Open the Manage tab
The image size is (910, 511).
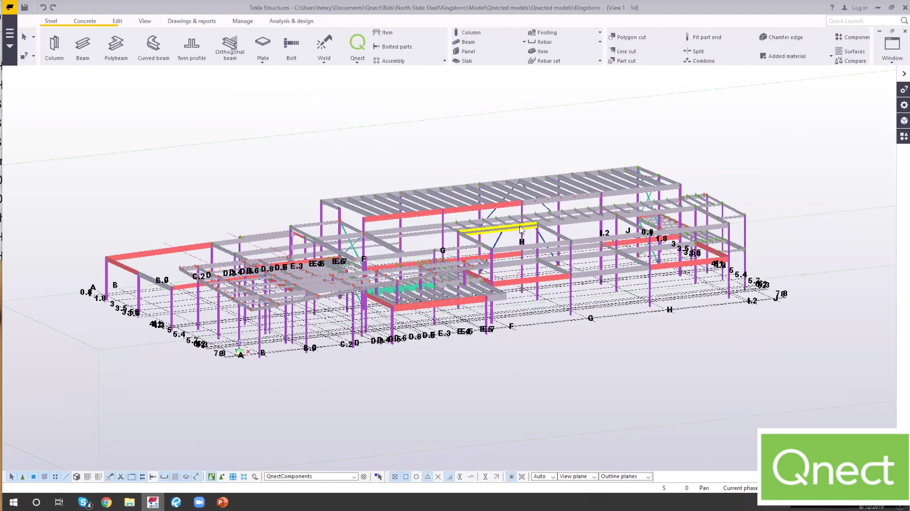tap(243, 21)
